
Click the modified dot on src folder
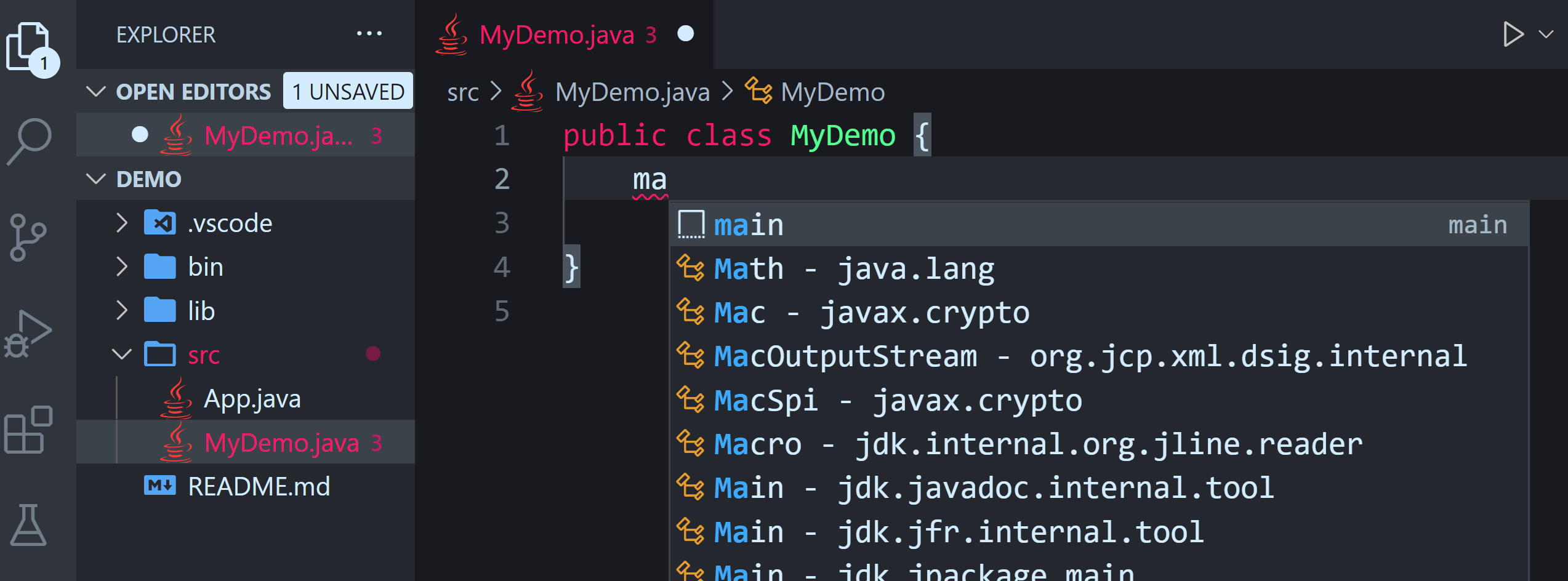(373, 354)
